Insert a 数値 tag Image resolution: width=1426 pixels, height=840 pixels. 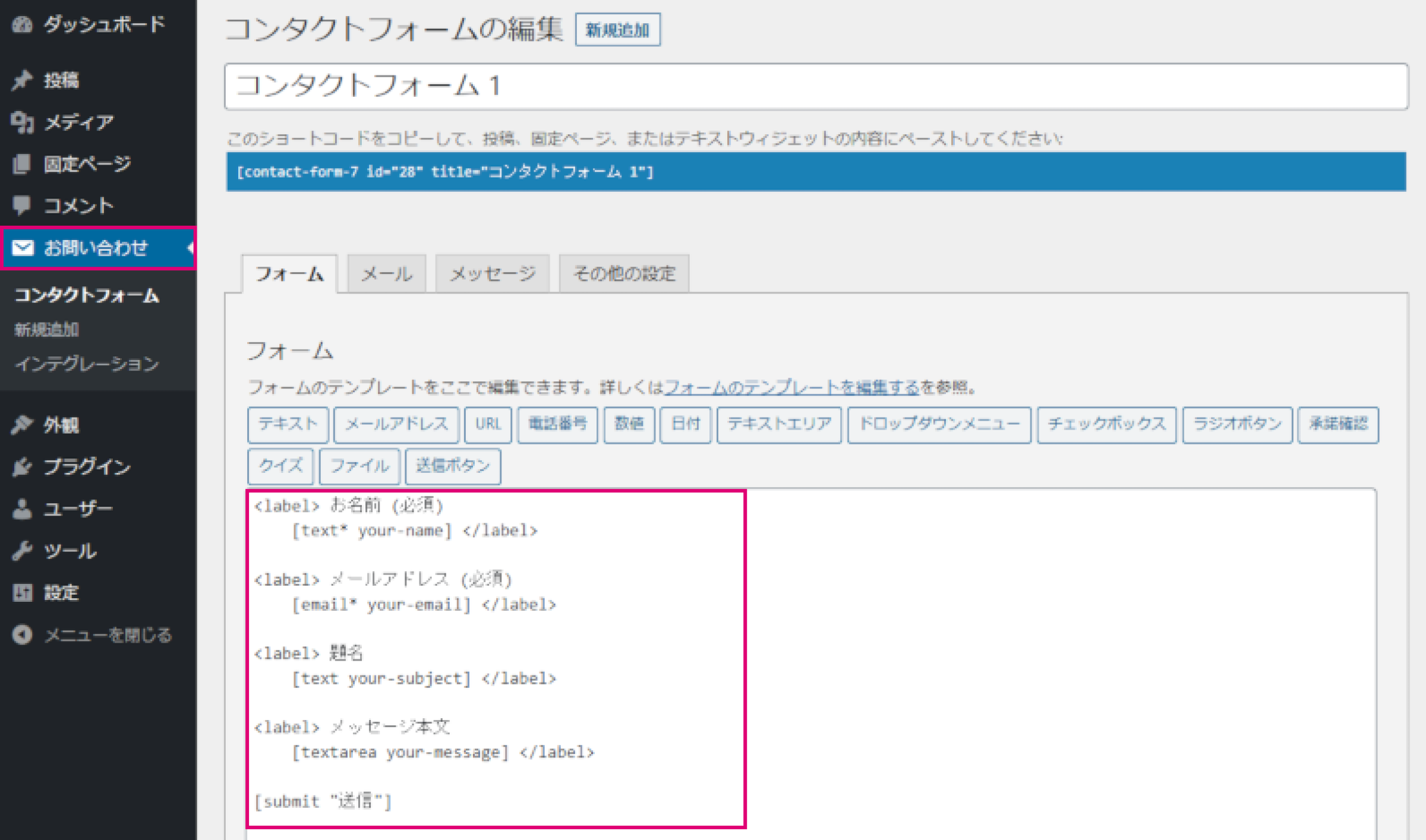pyautogui.click(x=629, y=424)
